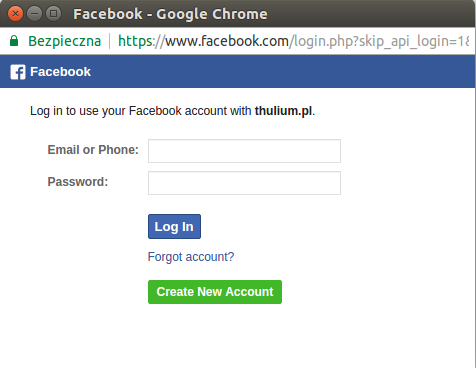Image resolution: width=476 pixels, height=368 pixels.
Task: Focus the Email or Phone input field
Action: pyautogui.click(x=244, y=151)
